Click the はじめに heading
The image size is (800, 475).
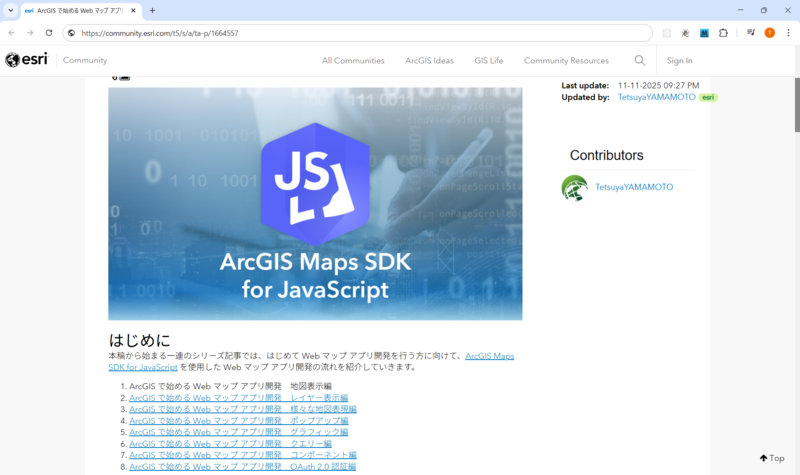point(139,340)
